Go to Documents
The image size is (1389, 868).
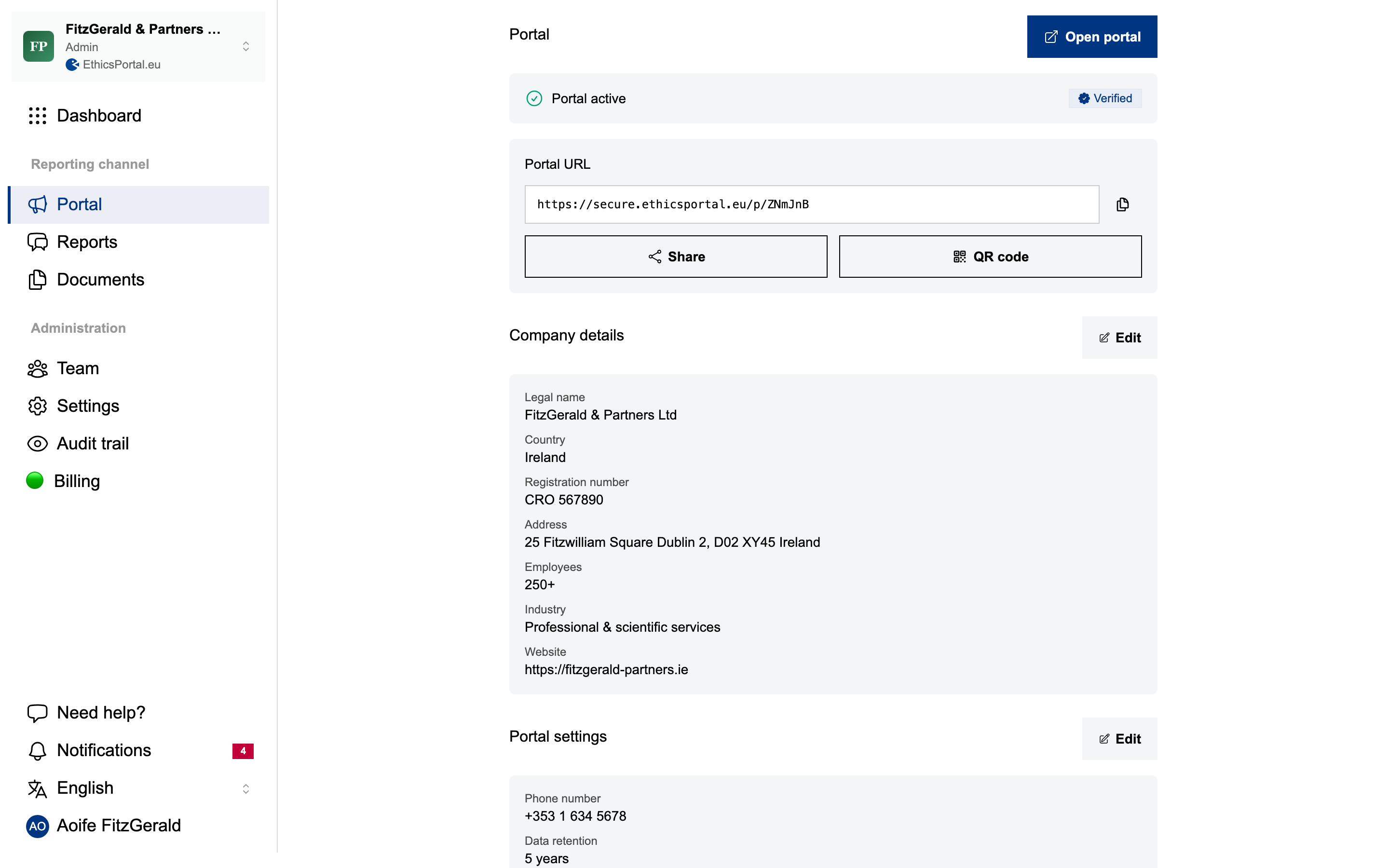point(138,280)
